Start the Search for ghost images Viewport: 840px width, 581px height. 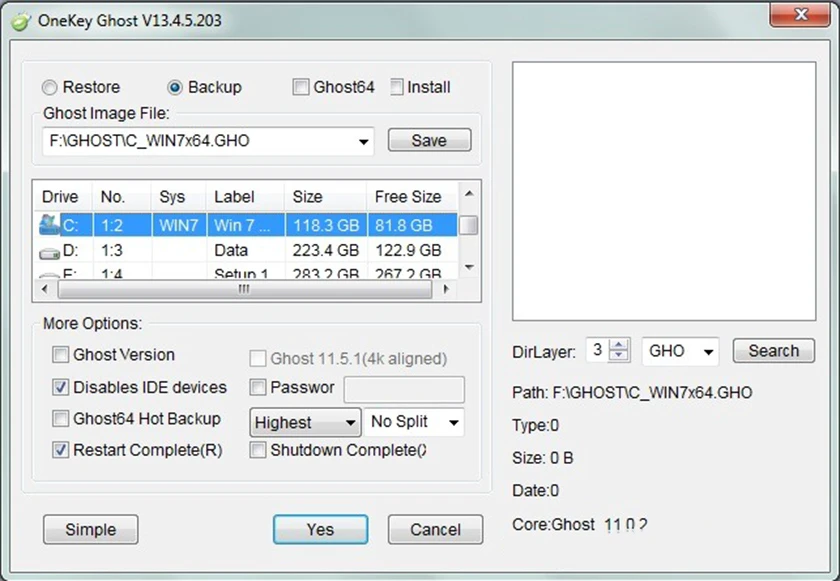(773, 351)
